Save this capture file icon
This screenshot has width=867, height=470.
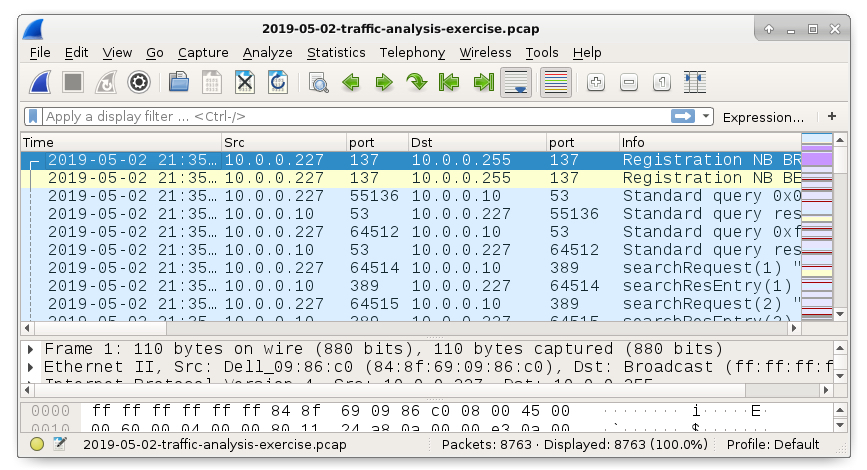pyautogui.click(x=212, y=83)
